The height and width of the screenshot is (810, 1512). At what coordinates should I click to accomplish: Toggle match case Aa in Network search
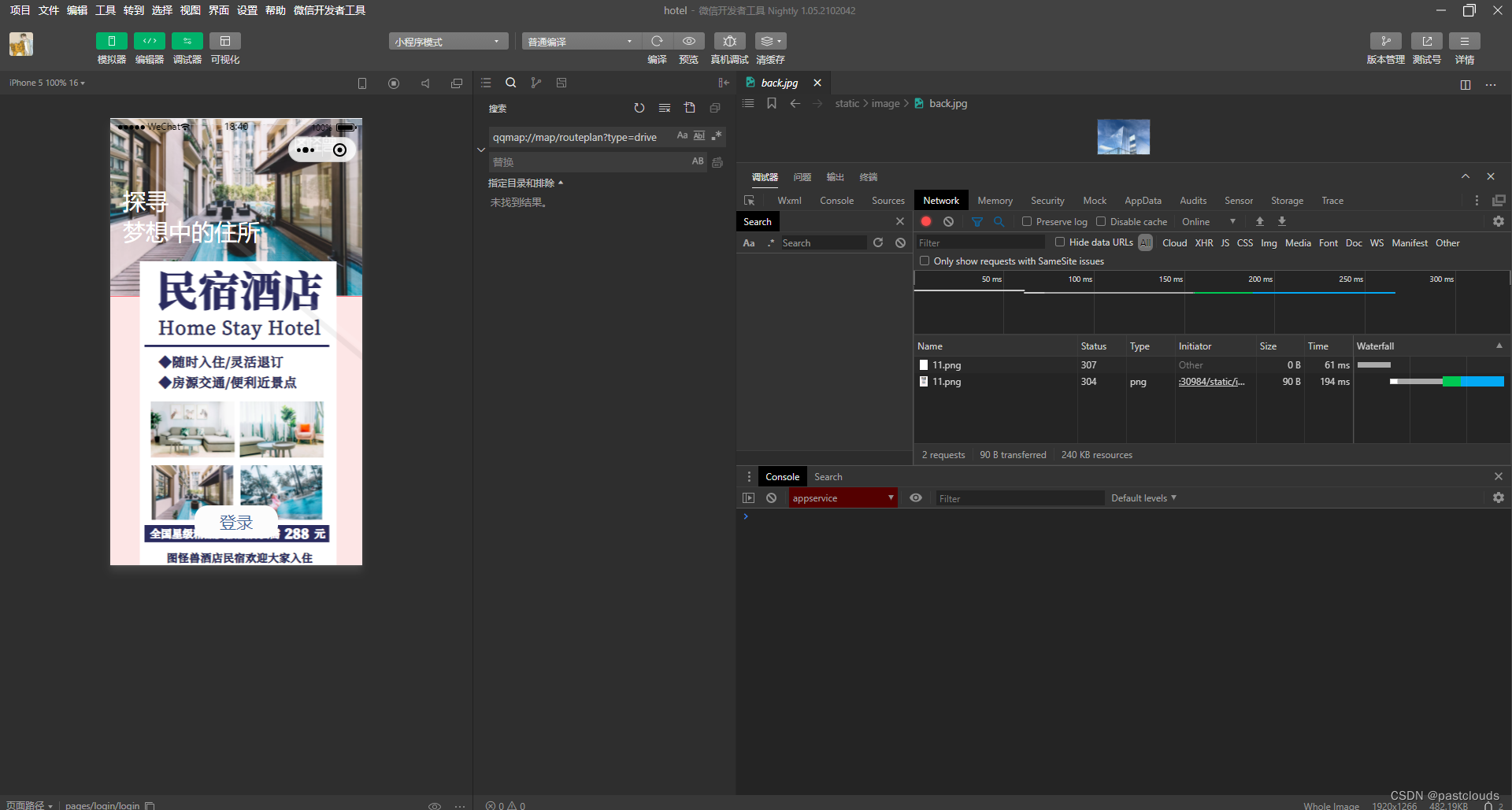[749, 243]
